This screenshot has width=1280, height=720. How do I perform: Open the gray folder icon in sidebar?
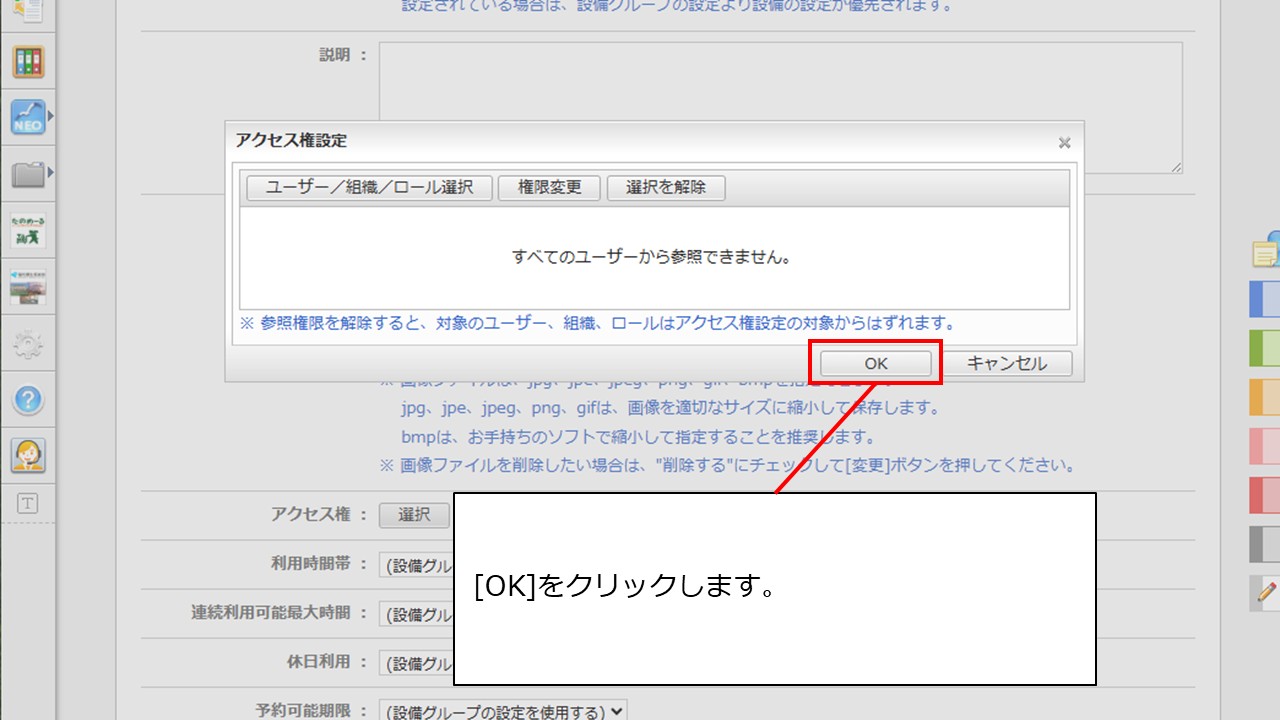tap(28, 175)
